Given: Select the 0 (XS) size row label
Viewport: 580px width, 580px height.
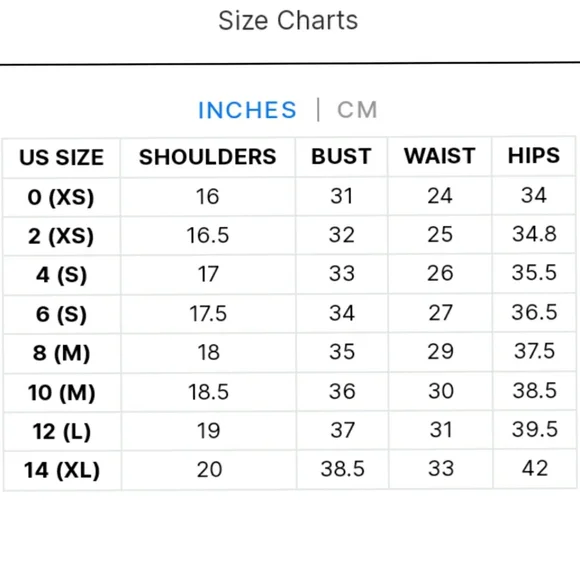Looking at the screenshot, I should (61, 197).
